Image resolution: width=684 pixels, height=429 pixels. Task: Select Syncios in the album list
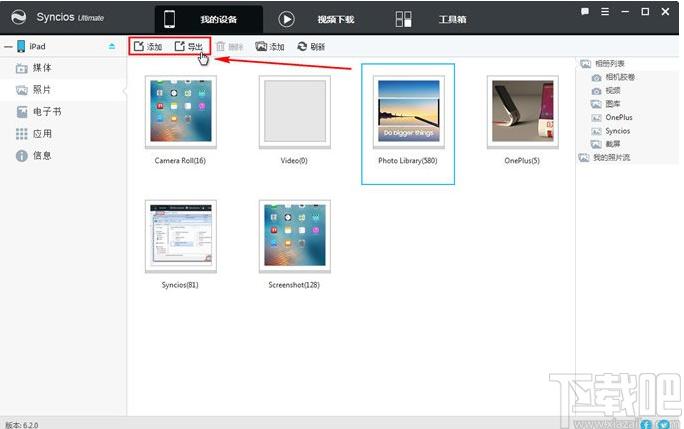(x=611, y=131)
